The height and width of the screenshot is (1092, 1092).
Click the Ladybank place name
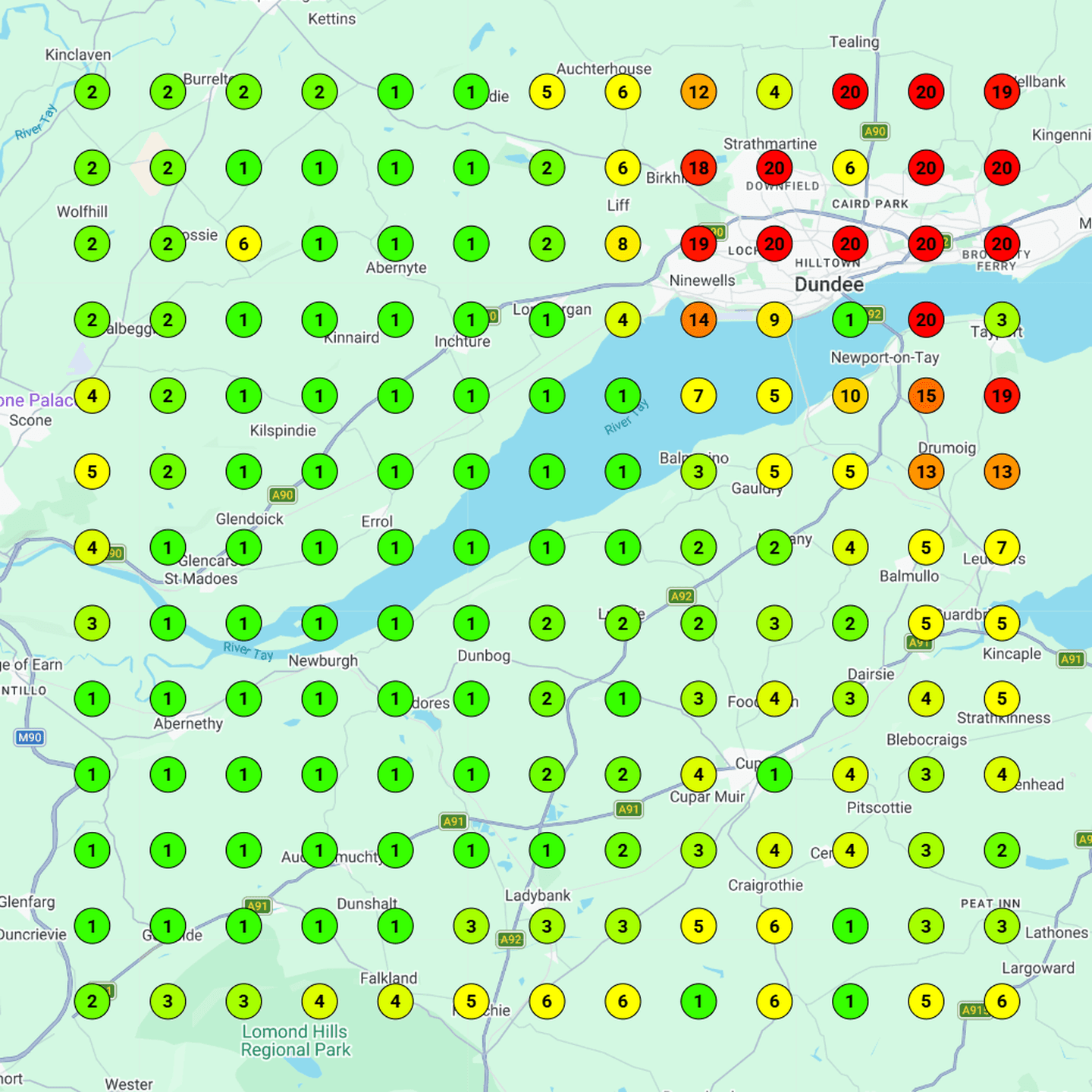538,896
